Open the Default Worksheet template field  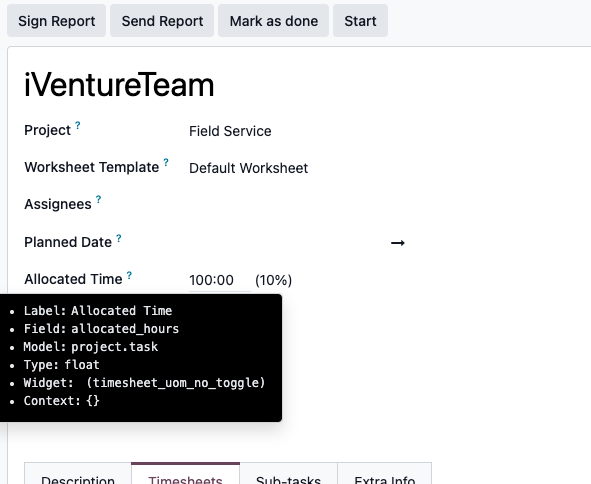tap(249, 168)
